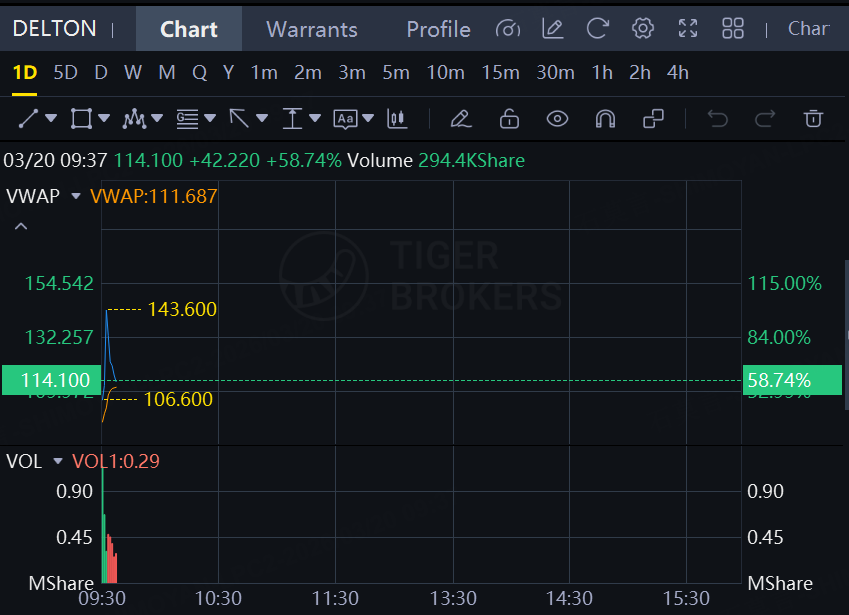This screenshot has width=849, height=615.
Task: Collapse the VWAP indicator panel chevron
Action: pyautogui.click(x=21, y=226)
